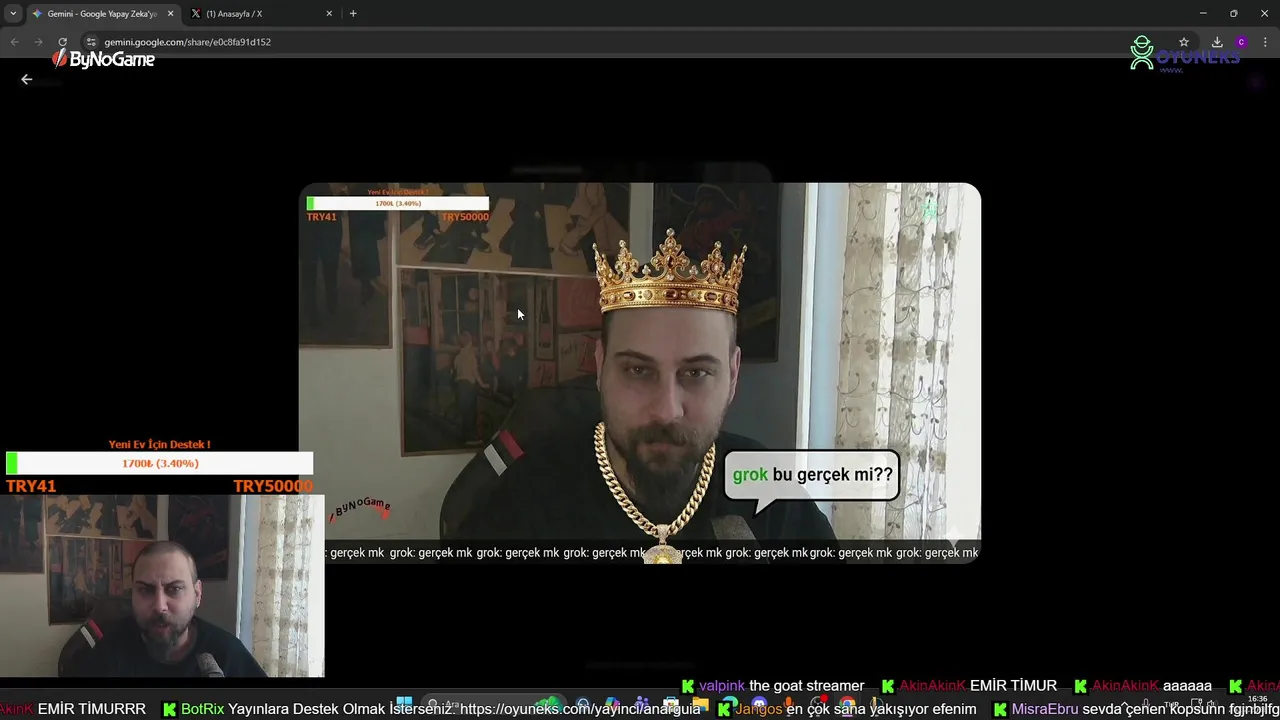The image size is (1280, 720).
Task: Close the Gemini browser tab
Action: coord(171,14)
